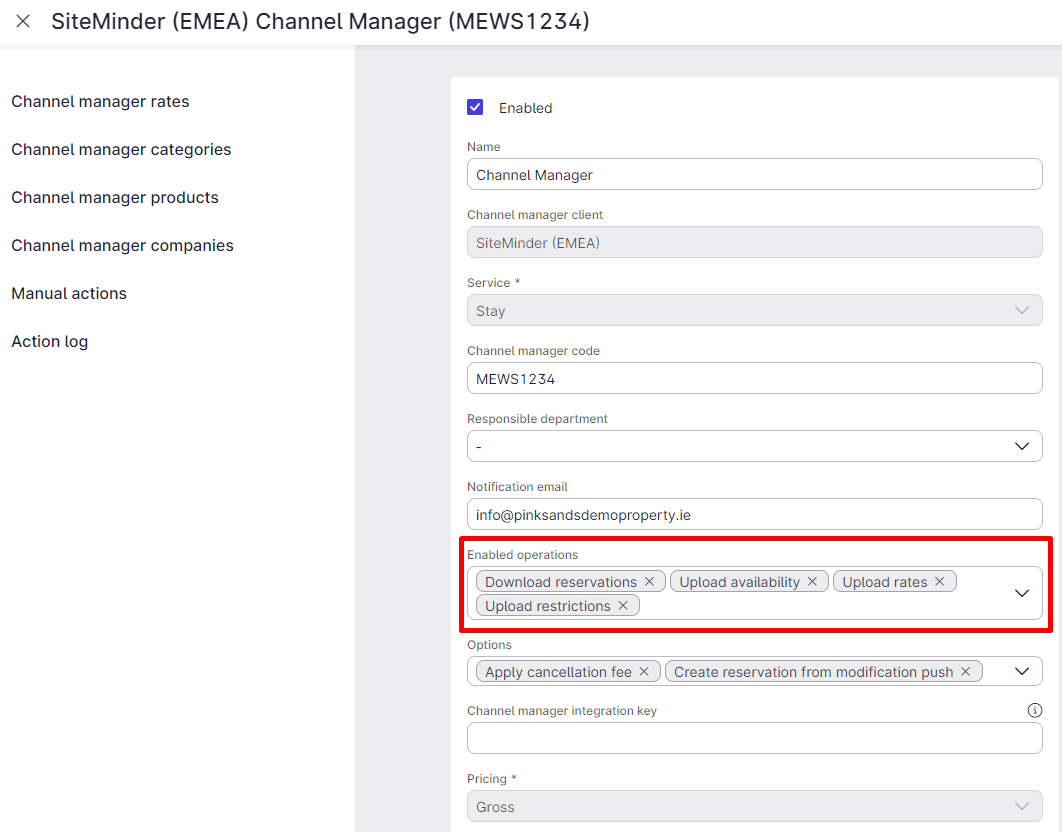View Channel manager companies
This screenshot has width=1062, height=832.
(122, 245)
